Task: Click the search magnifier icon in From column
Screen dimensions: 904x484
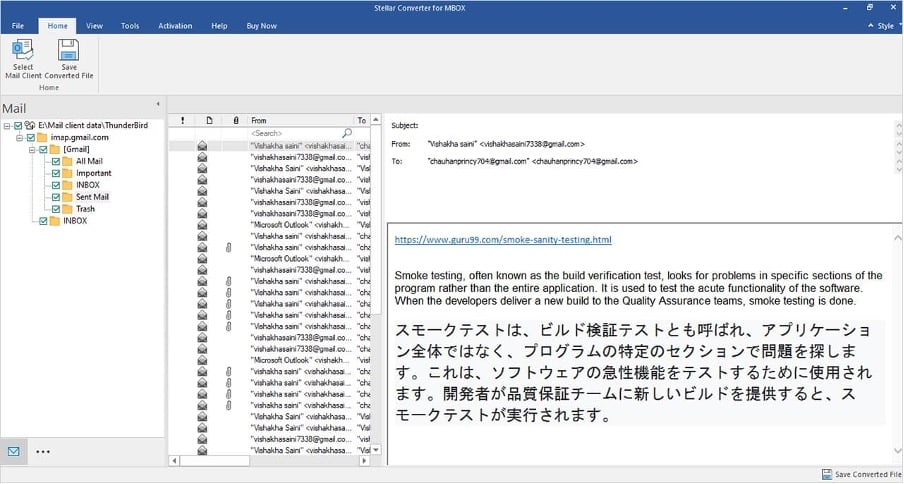Action: click(347, 133)
